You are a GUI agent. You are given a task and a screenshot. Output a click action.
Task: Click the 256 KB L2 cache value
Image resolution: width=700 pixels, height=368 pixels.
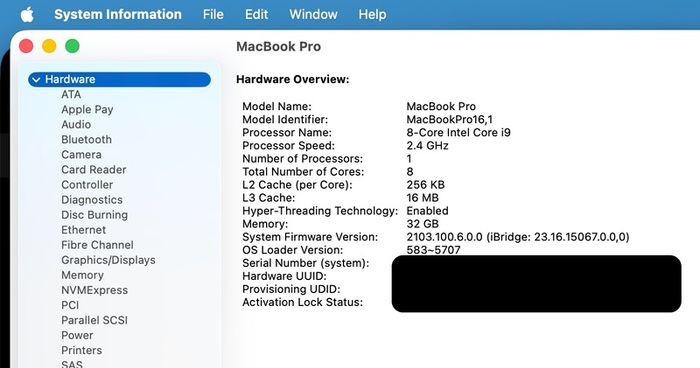tap(425, 184)
